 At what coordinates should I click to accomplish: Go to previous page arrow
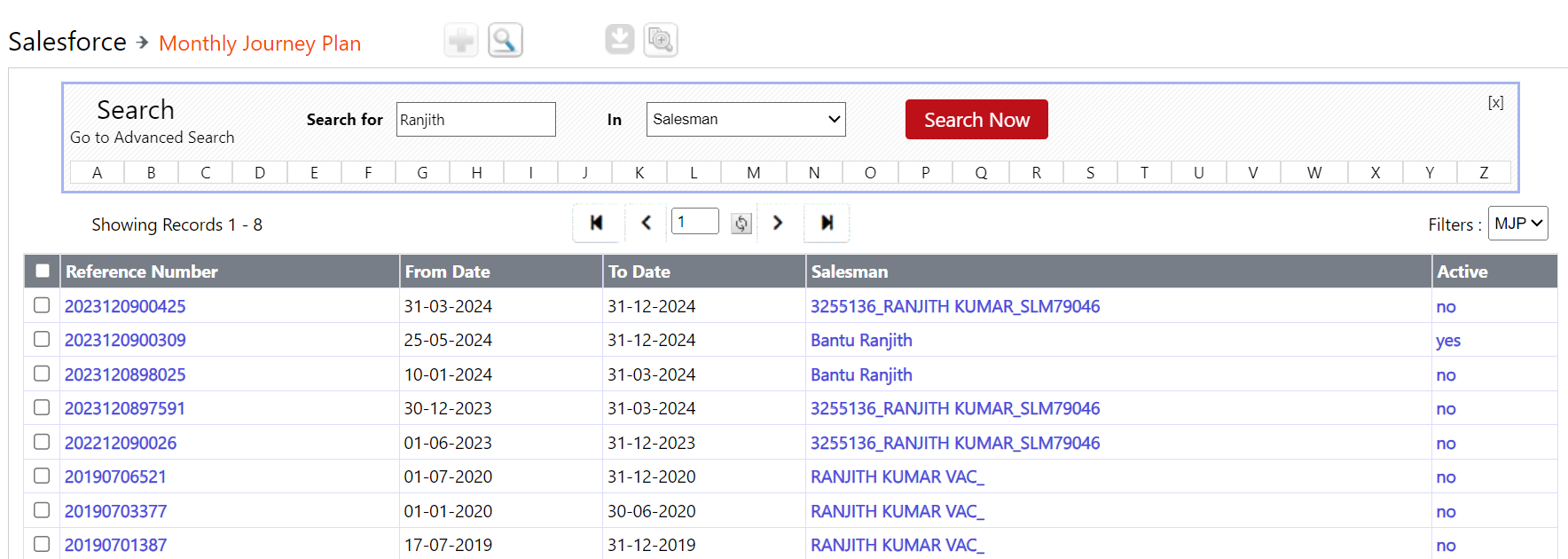tap(647, 223)
